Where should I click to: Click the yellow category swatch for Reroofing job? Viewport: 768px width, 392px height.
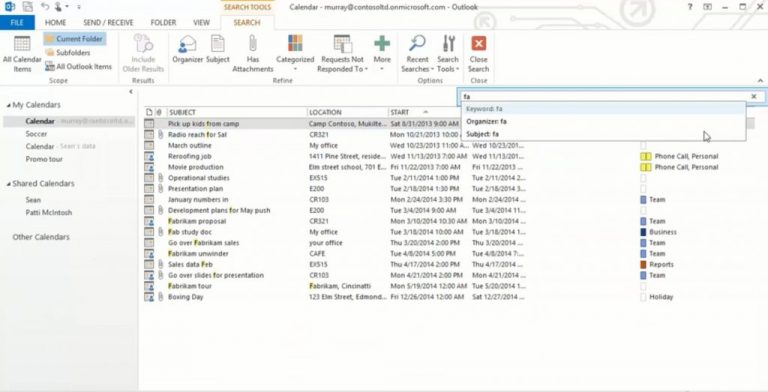tap(646, 156)
